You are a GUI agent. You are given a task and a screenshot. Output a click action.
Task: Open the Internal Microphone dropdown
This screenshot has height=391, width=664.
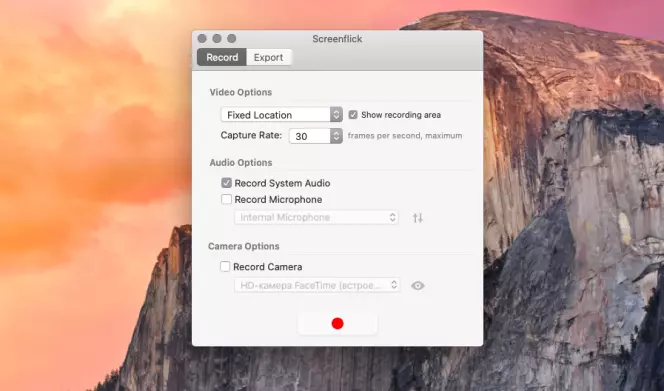pyautogui.click(x=316, y=217)
